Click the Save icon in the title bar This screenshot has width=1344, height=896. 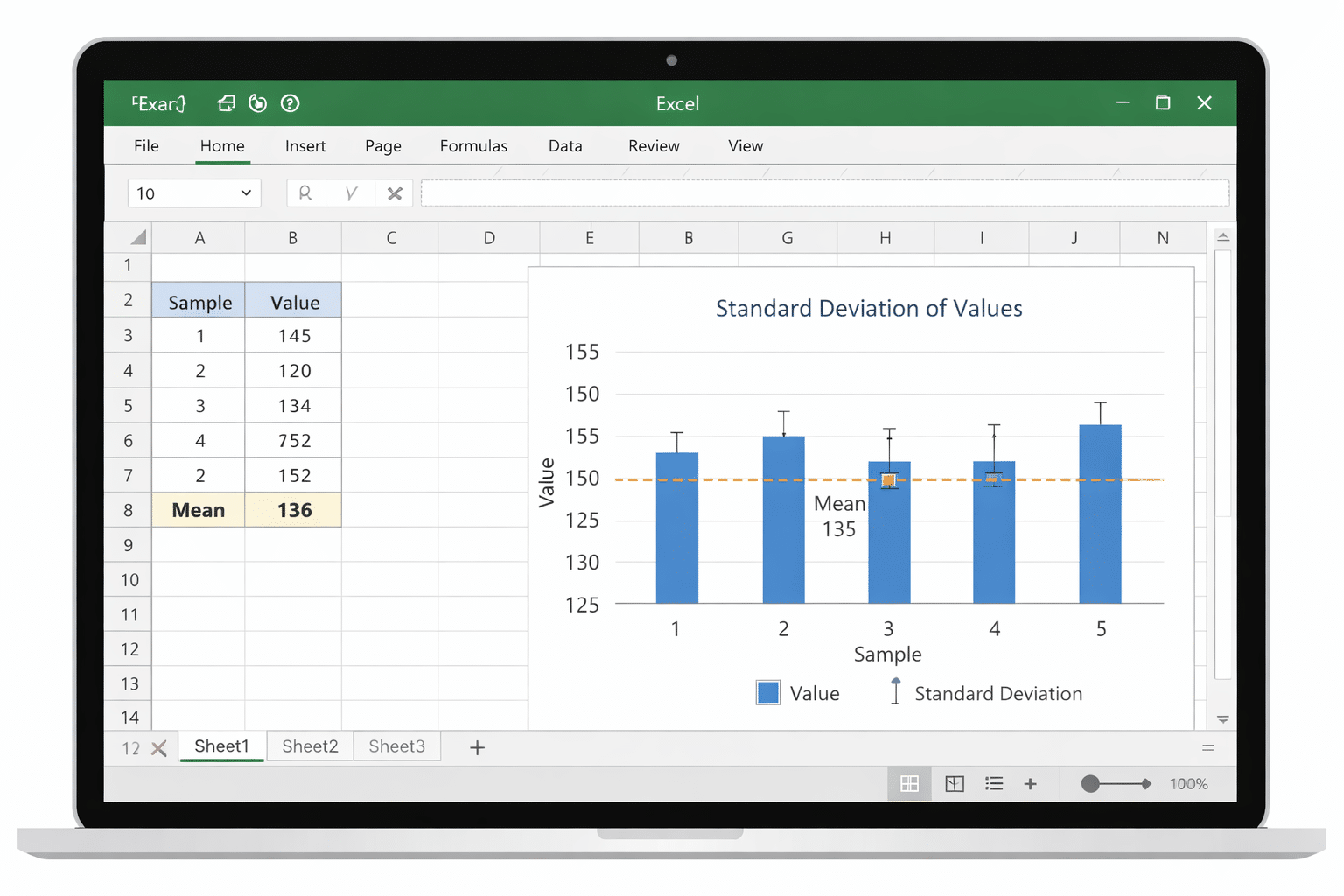(x=226, y=103)
